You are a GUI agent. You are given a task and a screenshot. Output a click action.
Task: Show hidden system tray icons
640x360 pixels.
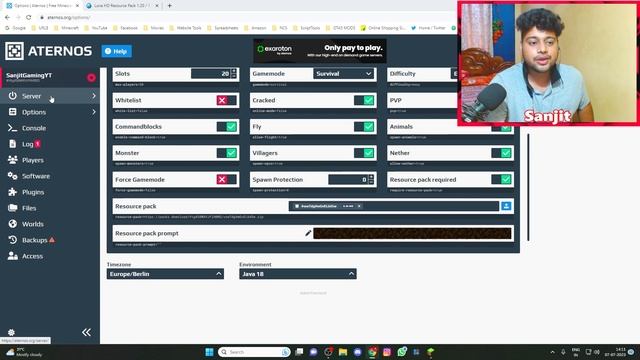point(552,352)
